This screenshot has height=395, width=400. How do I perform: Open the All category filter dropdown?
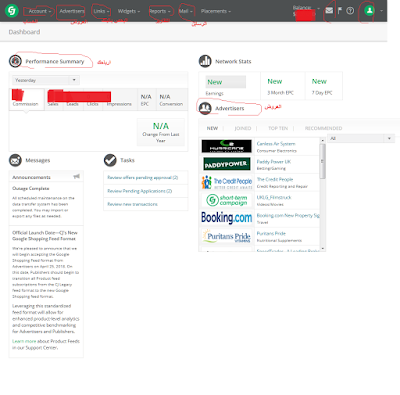point(361,138)
